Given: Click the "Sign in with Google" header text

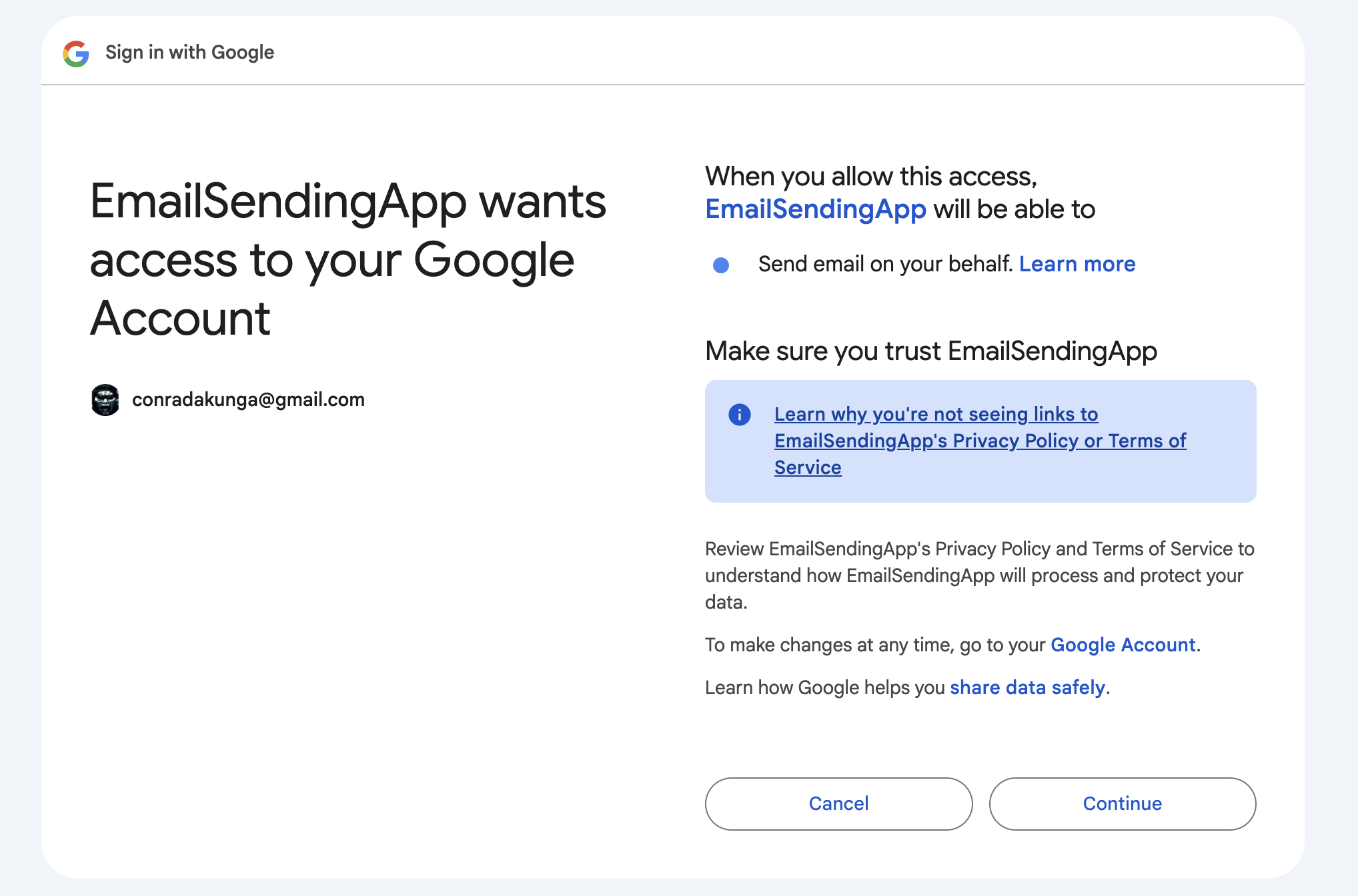Looking at the screenshot, I should 189,52.
